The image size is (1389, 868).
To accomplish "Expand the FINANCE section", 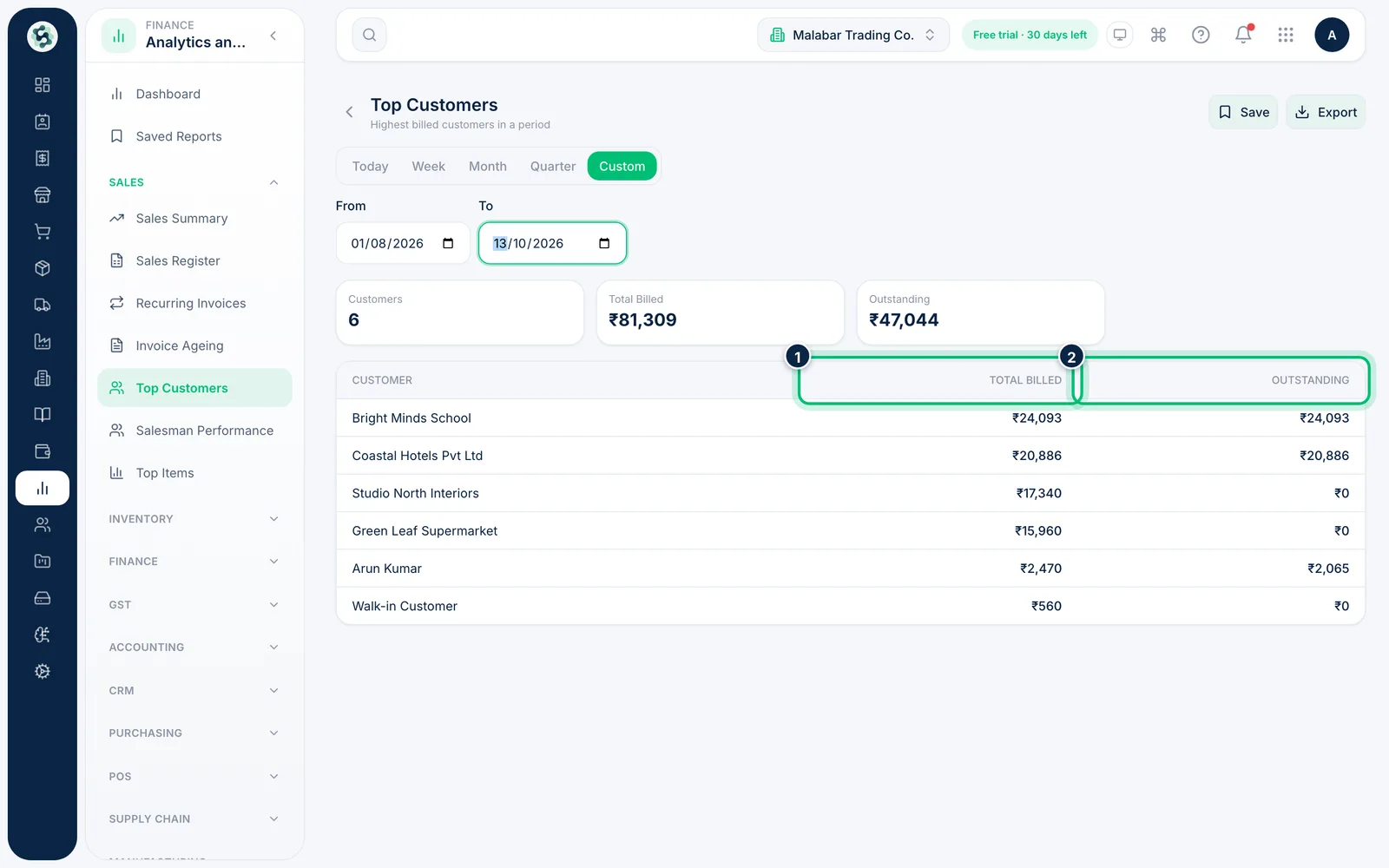I will click(x=194, y=562).
